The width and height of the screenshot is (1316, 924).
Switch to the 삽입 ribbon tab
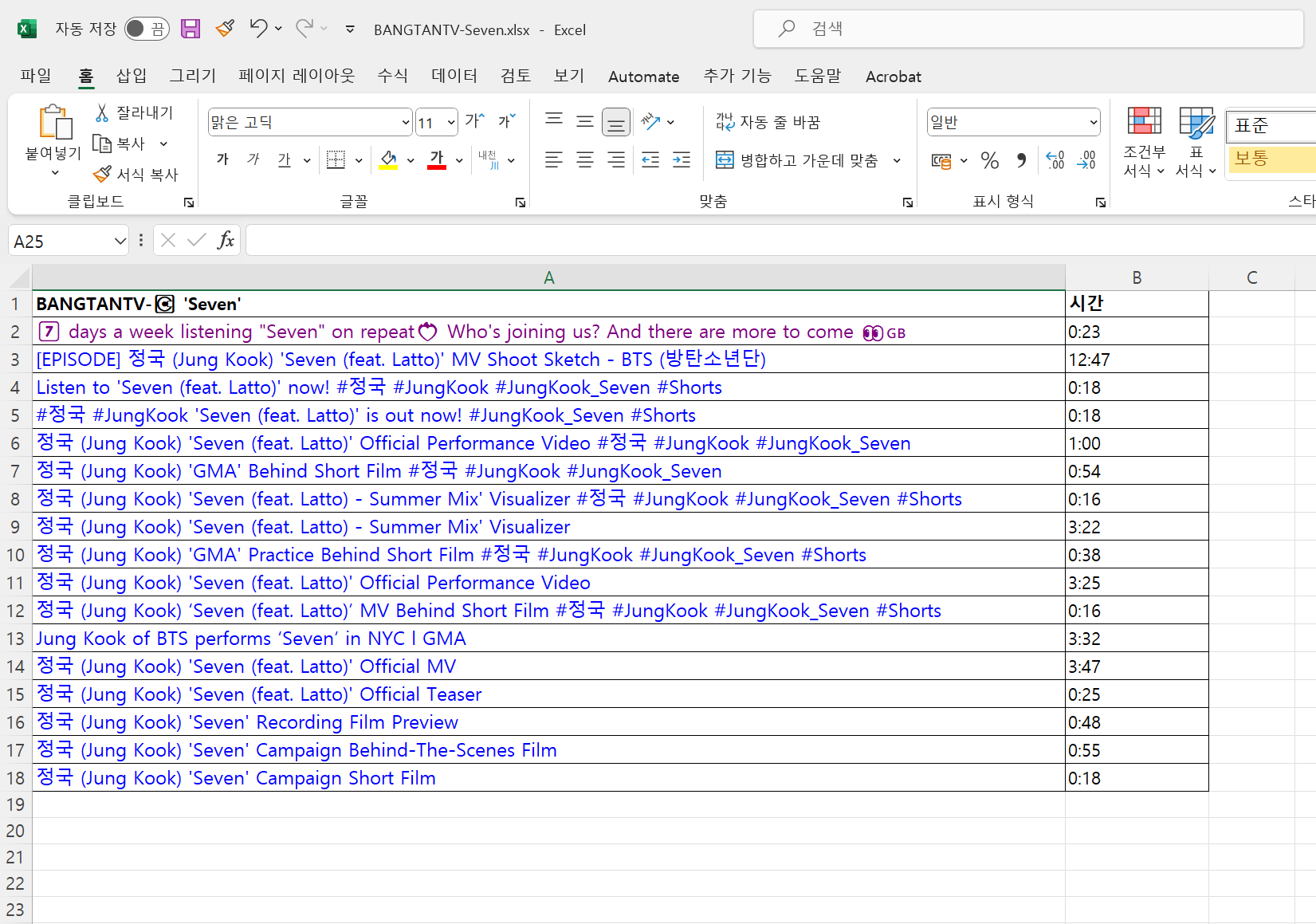(x=132, y=76)
